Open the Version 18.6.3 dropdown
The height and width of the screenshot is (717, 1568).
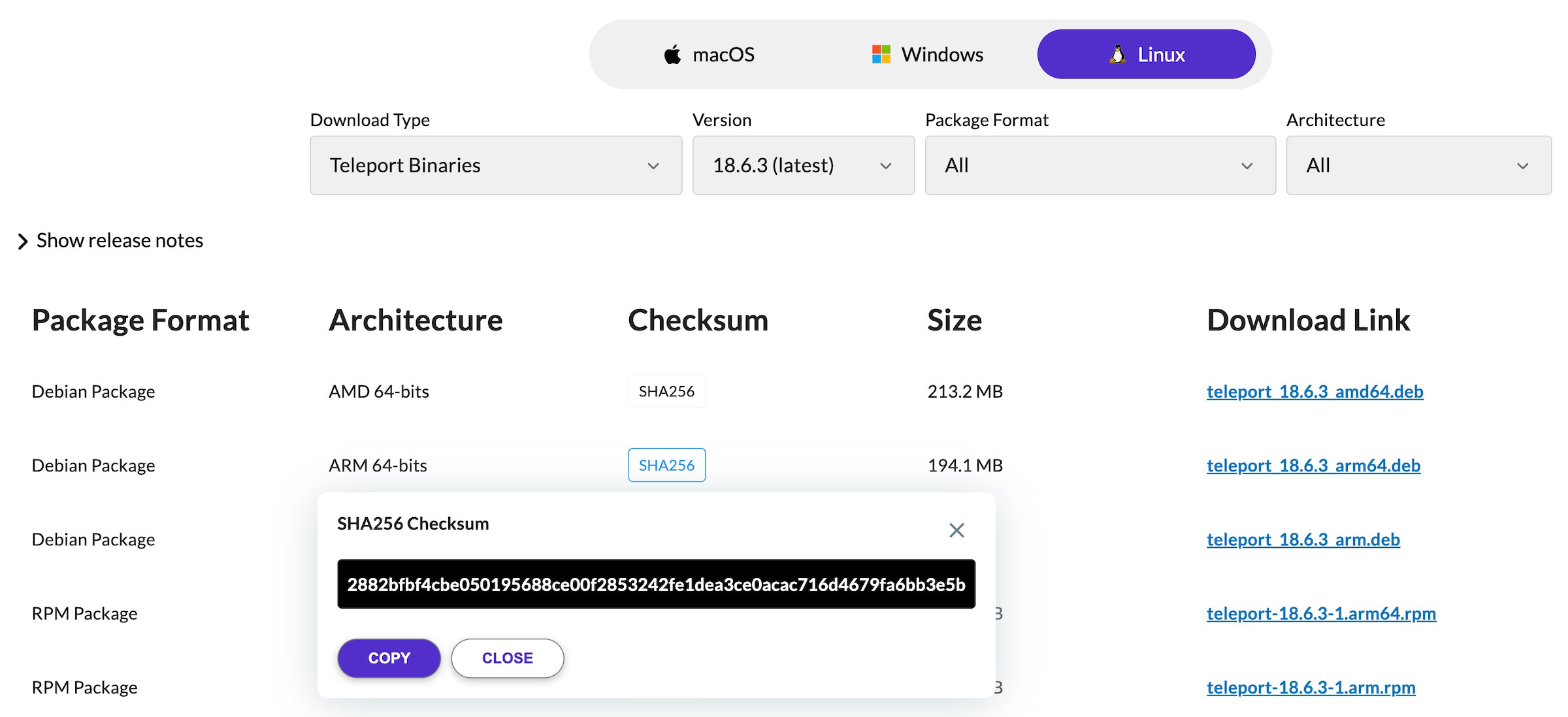pyautogui.click(x=803, y=165)
